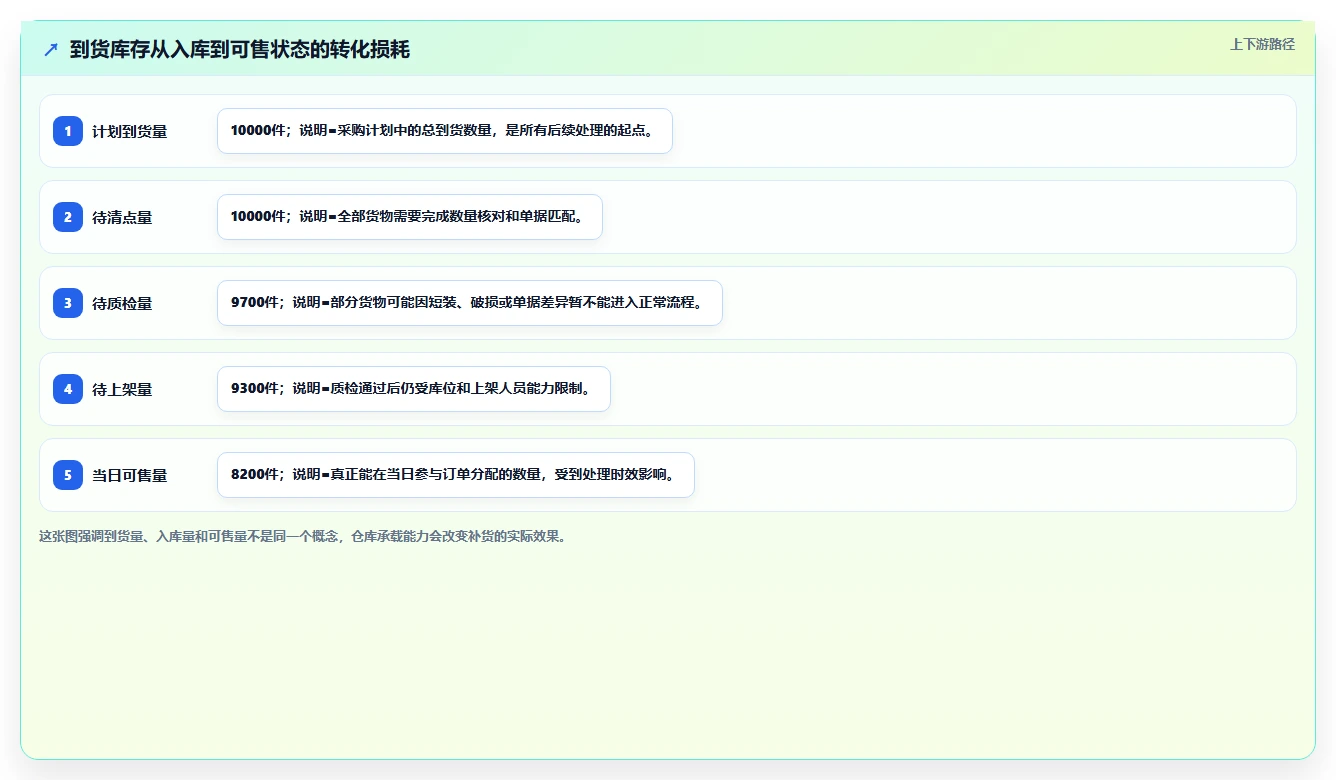This screenshot has width=1336, height=780.
Task: Click the 8200件 description box
Action: [456, 475]
